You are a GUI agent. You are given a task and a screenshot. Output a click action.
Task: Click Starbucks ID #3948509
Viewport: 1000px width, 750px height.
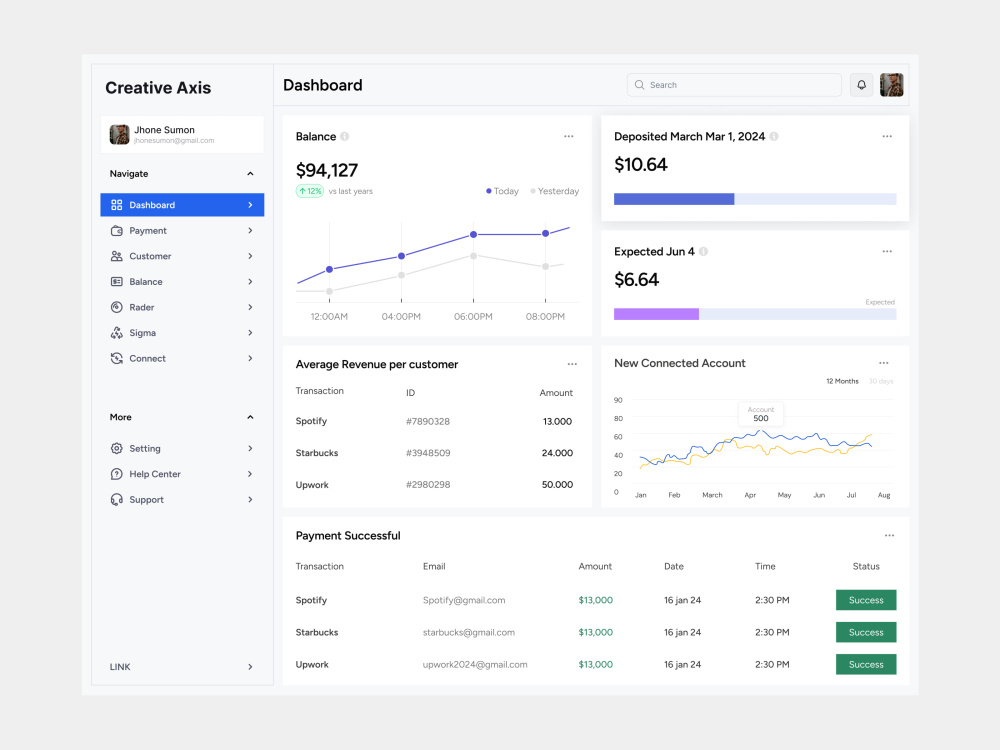(x=428, y=453)
